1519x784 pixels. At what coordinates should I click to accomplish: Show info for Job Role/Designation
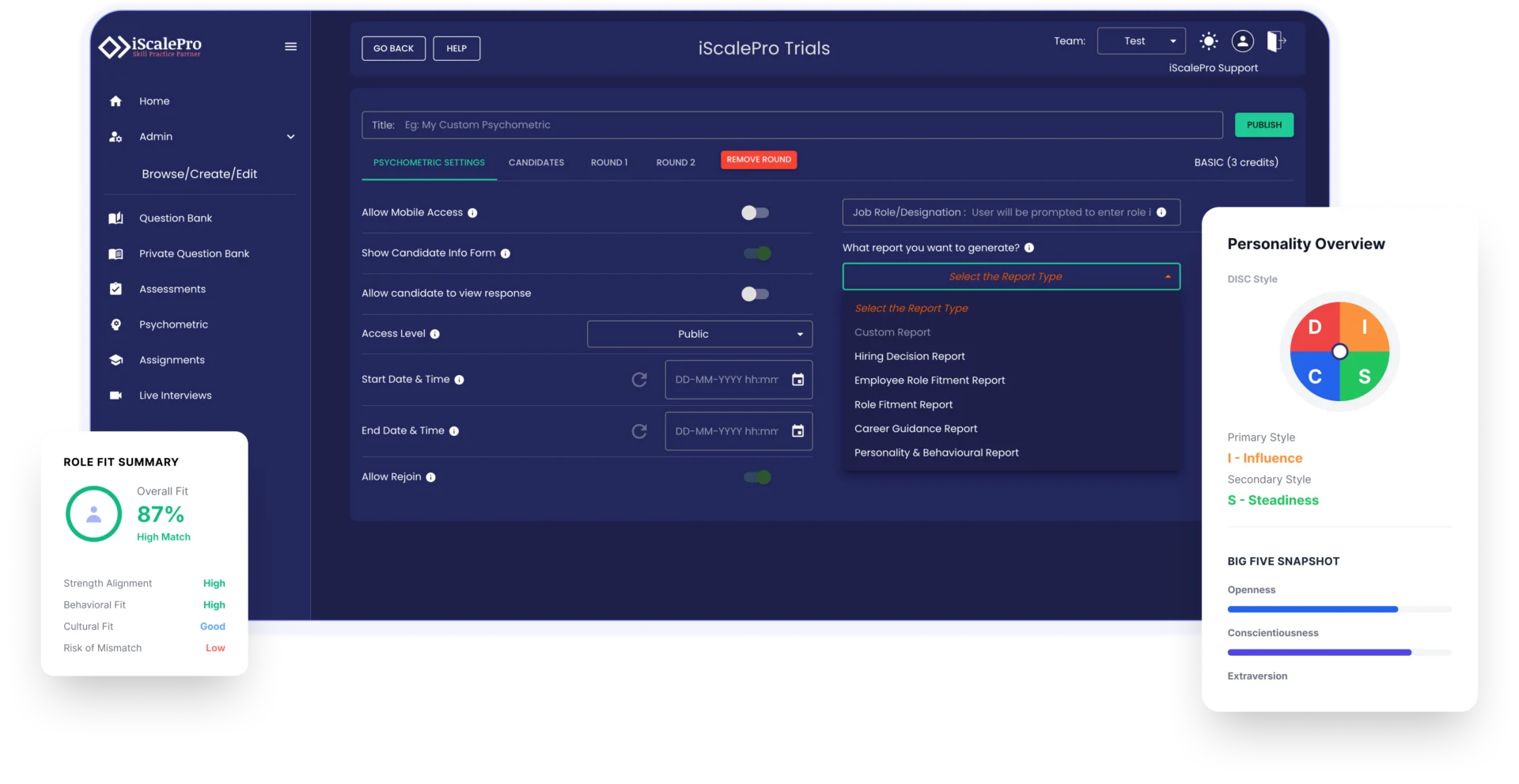pyautogui.click(x=1161, y=212)
